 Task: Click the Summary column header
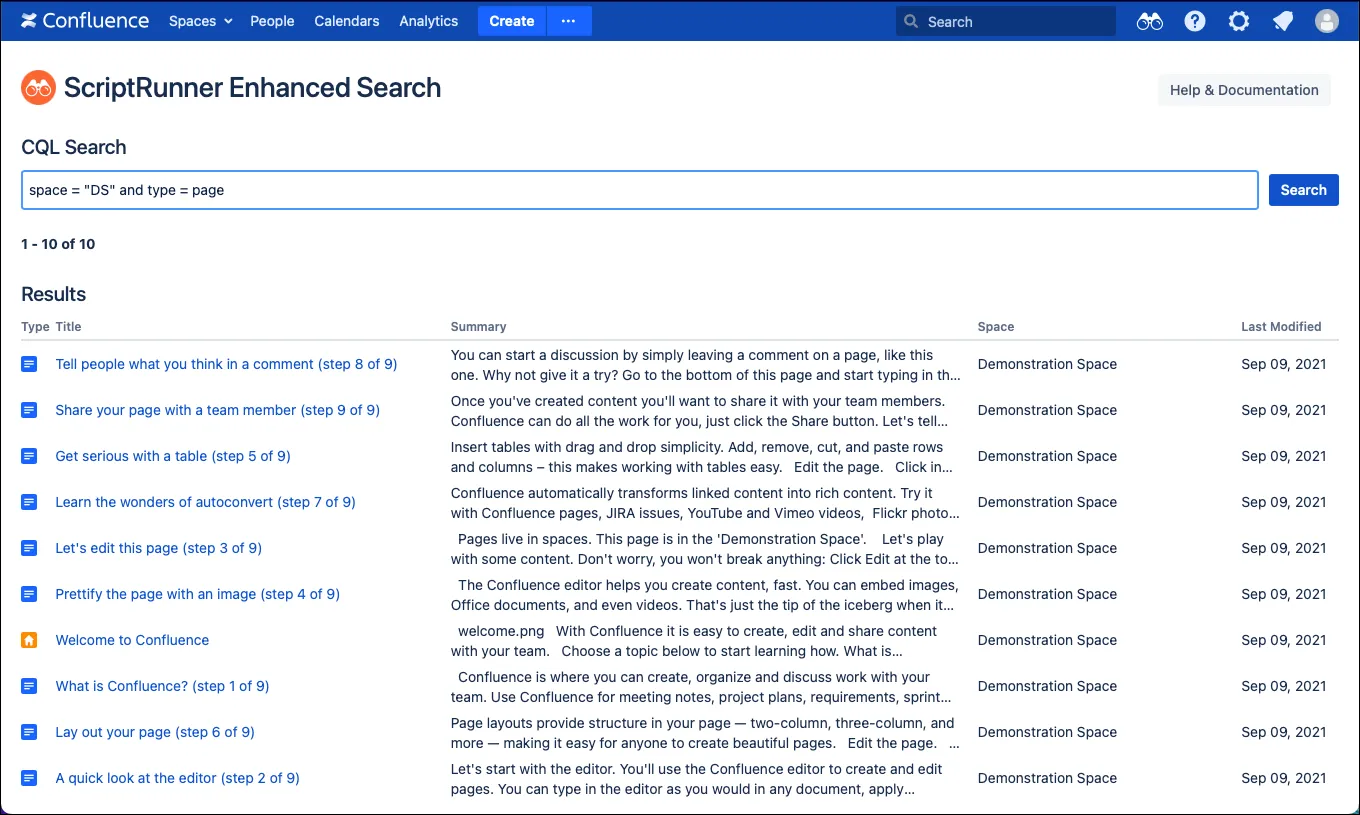tap(478, 327)
